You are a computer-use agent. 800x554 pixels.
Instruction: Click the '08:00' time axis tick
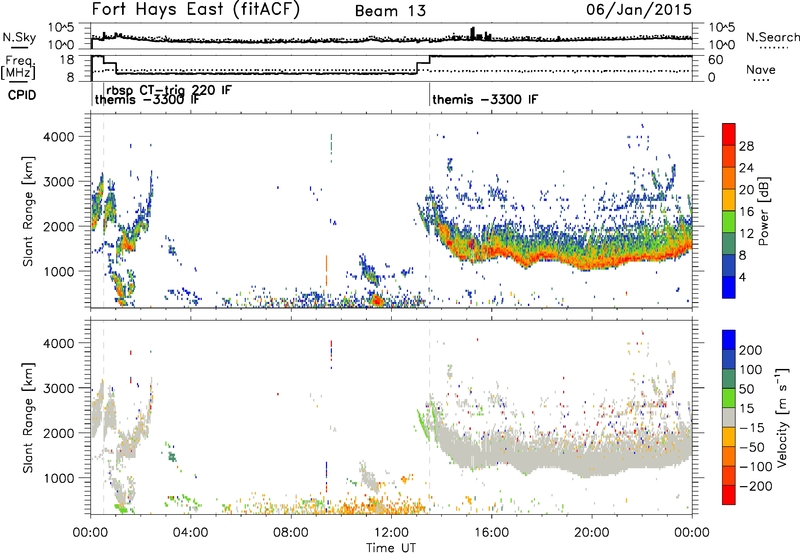point(290,533)
